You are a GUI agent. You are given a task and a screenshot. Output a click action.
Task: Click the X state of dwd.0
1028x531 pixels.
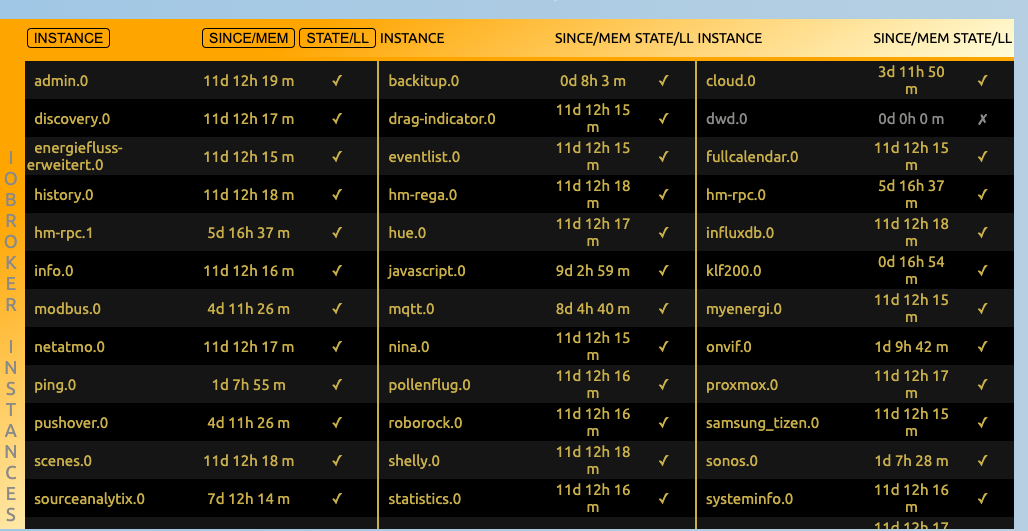[982, 119]
